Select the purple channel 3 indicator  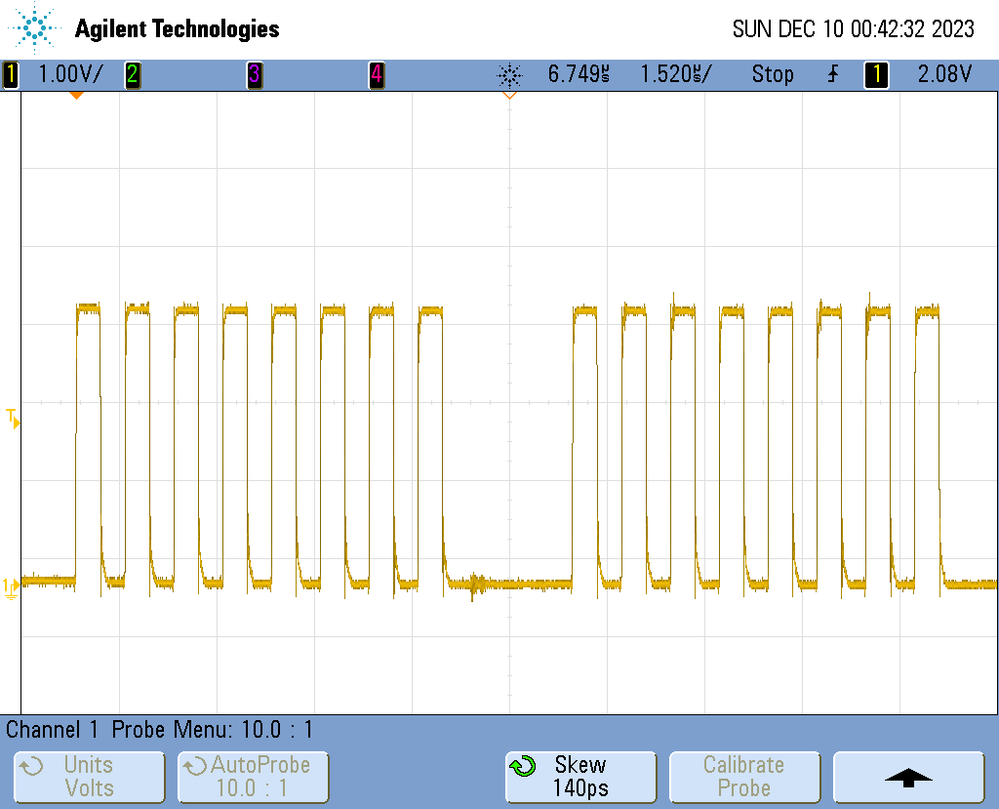pyautogui.click(x=254, y=75)
